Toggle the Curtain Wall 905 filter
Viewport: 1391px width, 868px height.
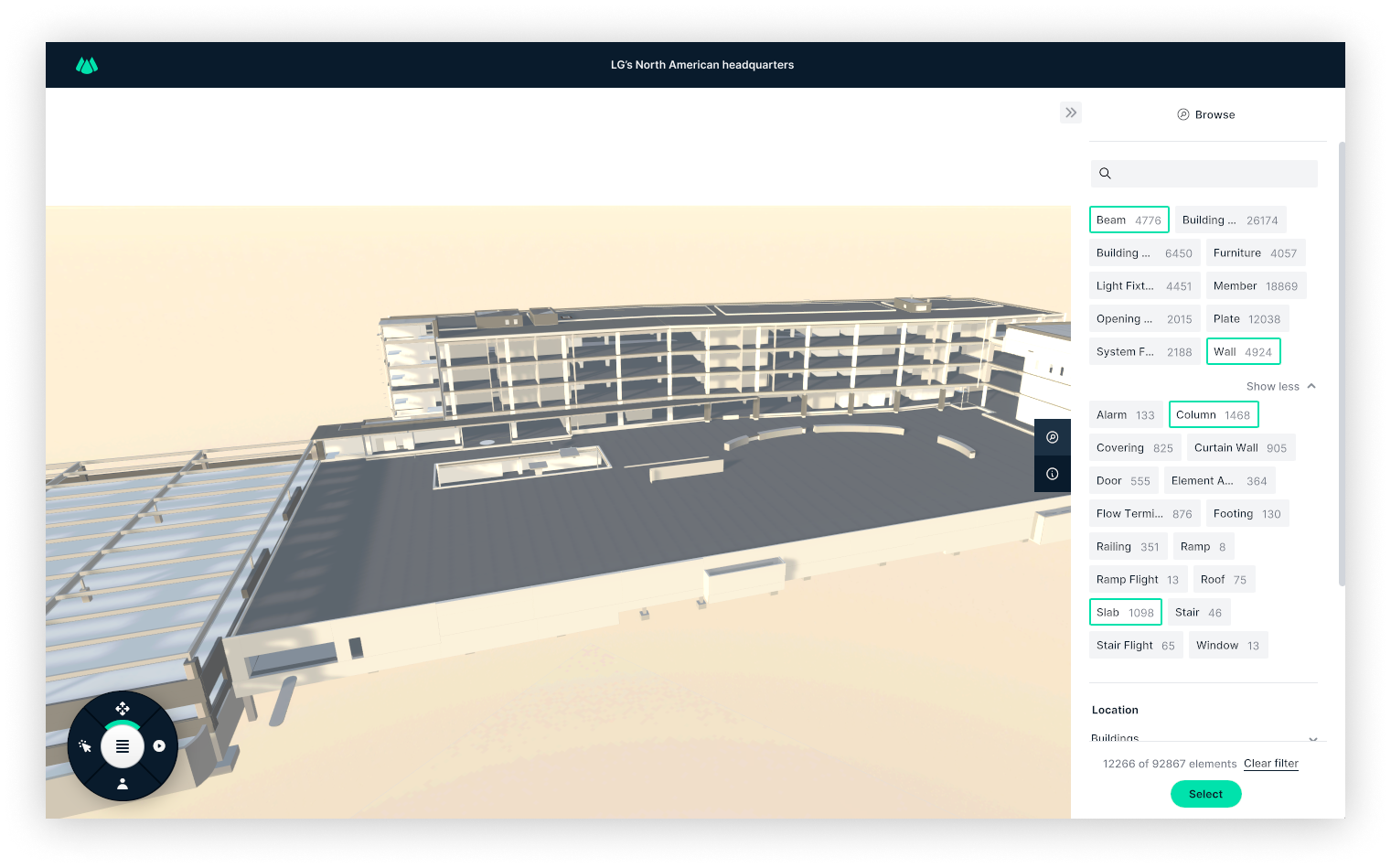point(1241,447)
